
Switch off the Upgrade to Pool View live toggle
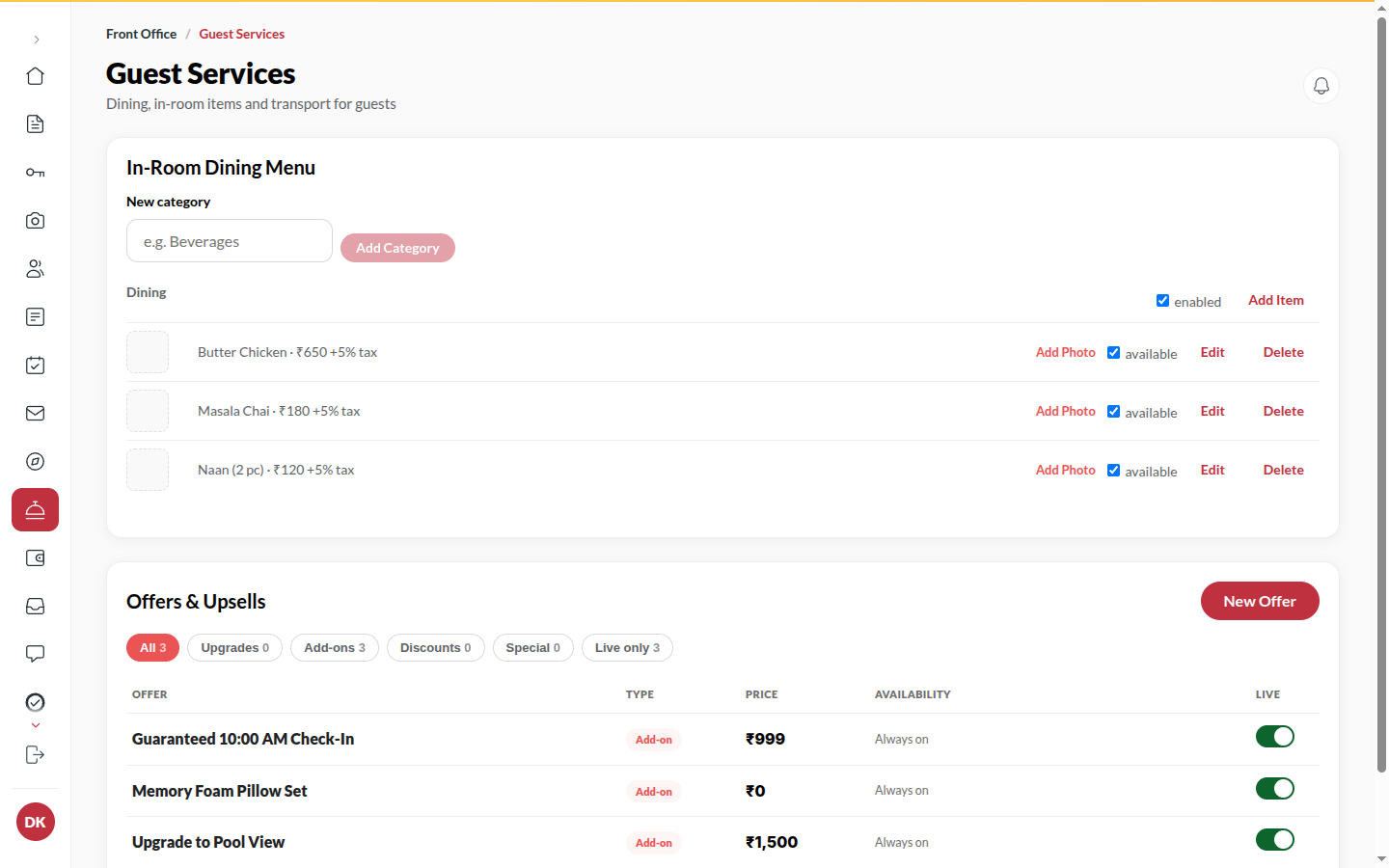1275,840
